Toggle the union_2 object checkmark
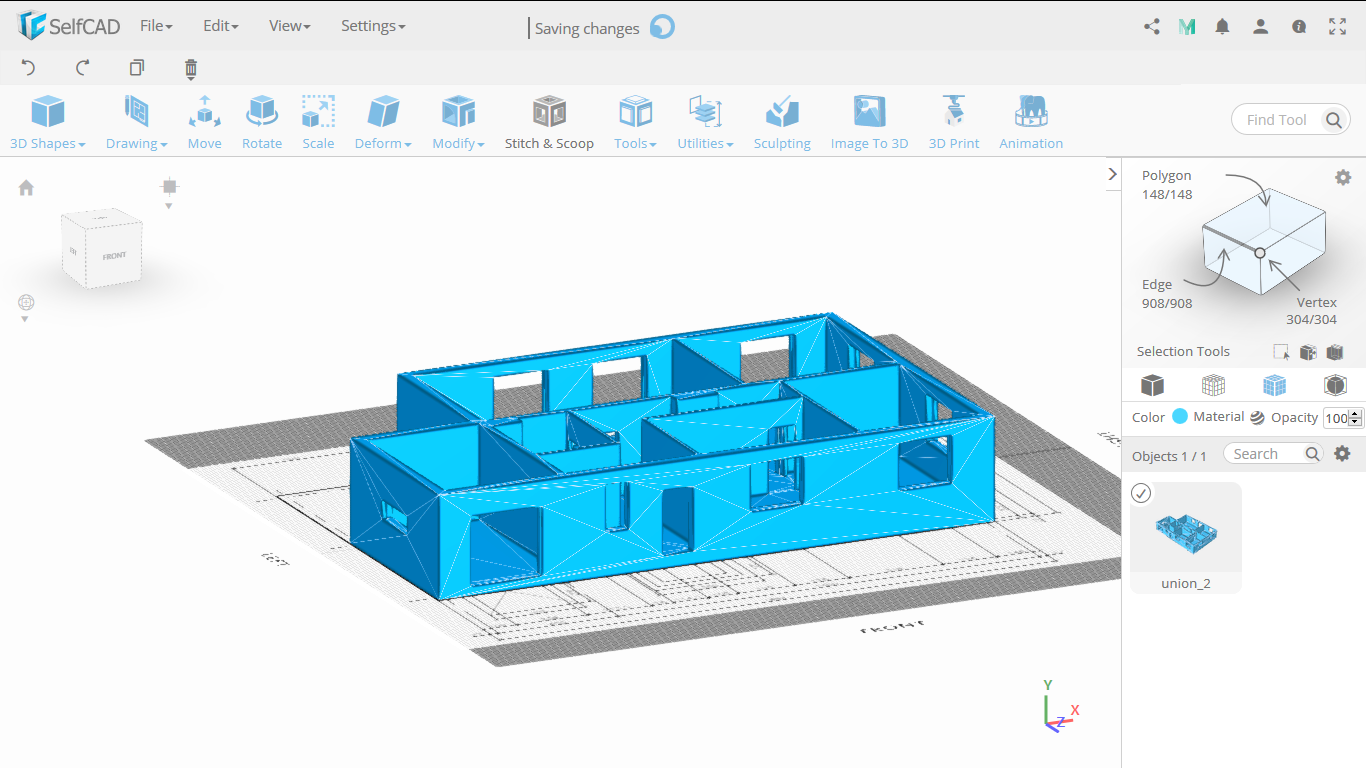Screen dimensions: 1366x768 [x=1141, y=493]
